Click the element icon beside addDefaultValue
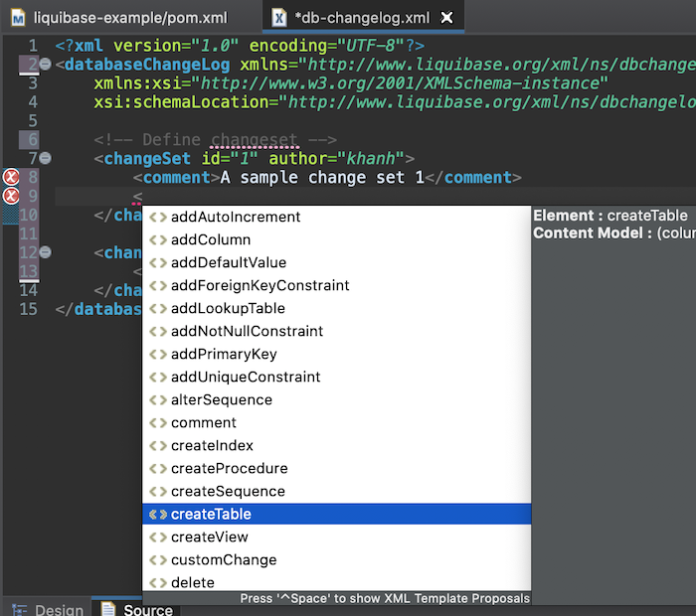Screen dimensions: 696x616 (x=158, y=263)
